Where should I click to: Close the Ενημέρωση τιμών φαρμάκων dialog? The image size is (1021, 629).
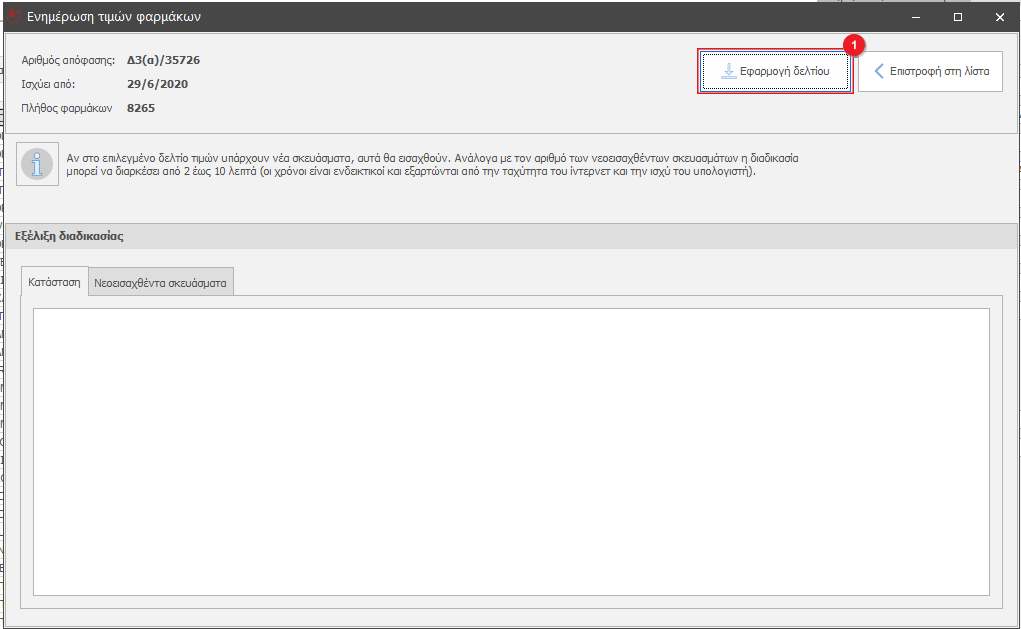point(999,17)
